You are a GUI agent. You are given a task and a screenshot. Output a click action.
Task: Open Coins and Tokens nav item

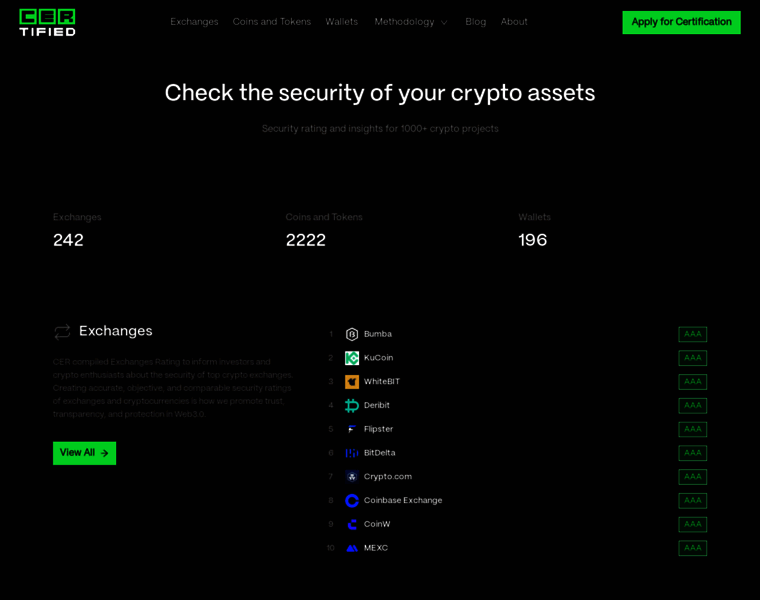click(272, 22)
